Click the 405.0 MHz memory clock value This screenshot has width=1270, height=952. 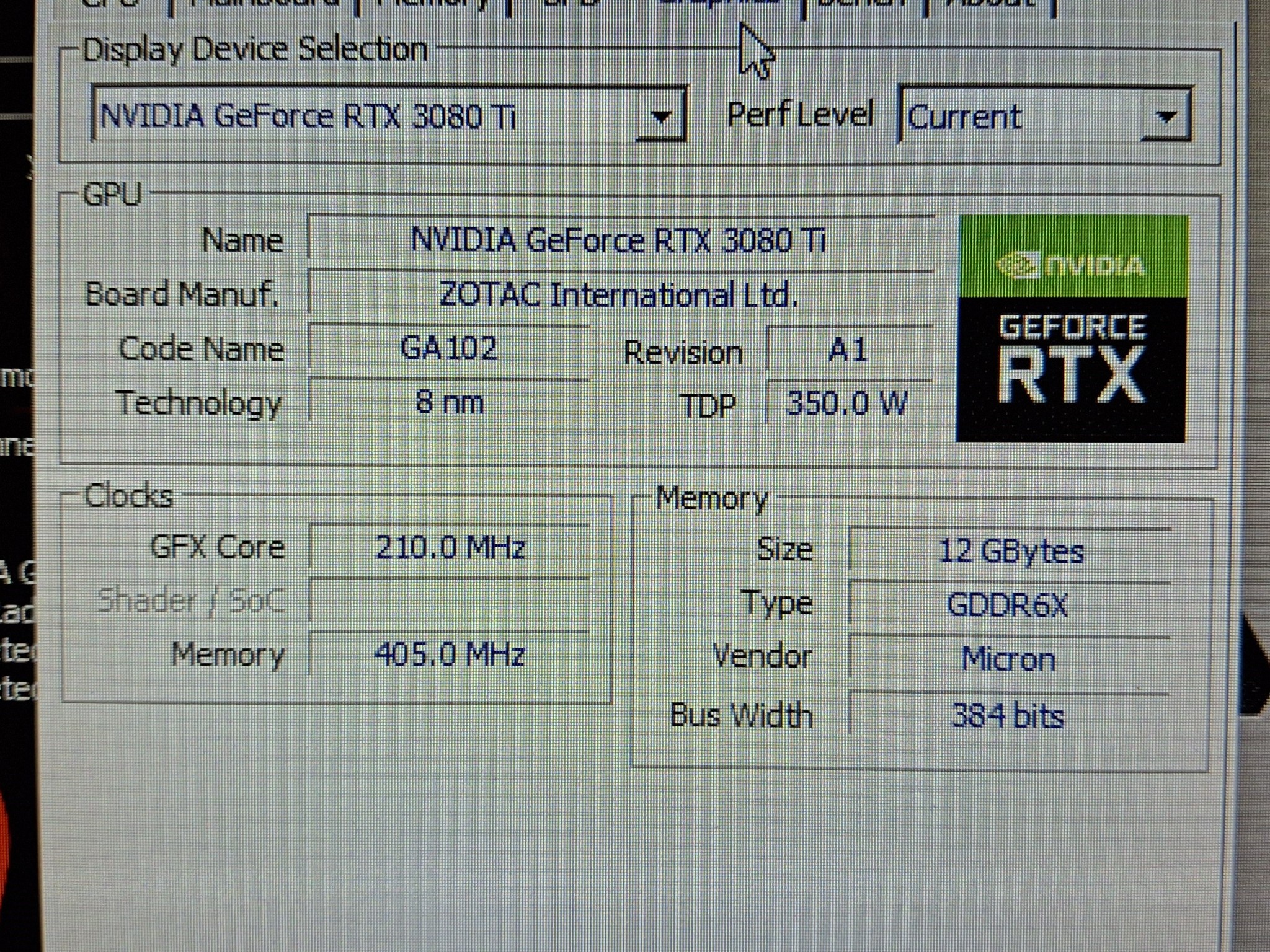pyautogui.click(x=449, y=654)
